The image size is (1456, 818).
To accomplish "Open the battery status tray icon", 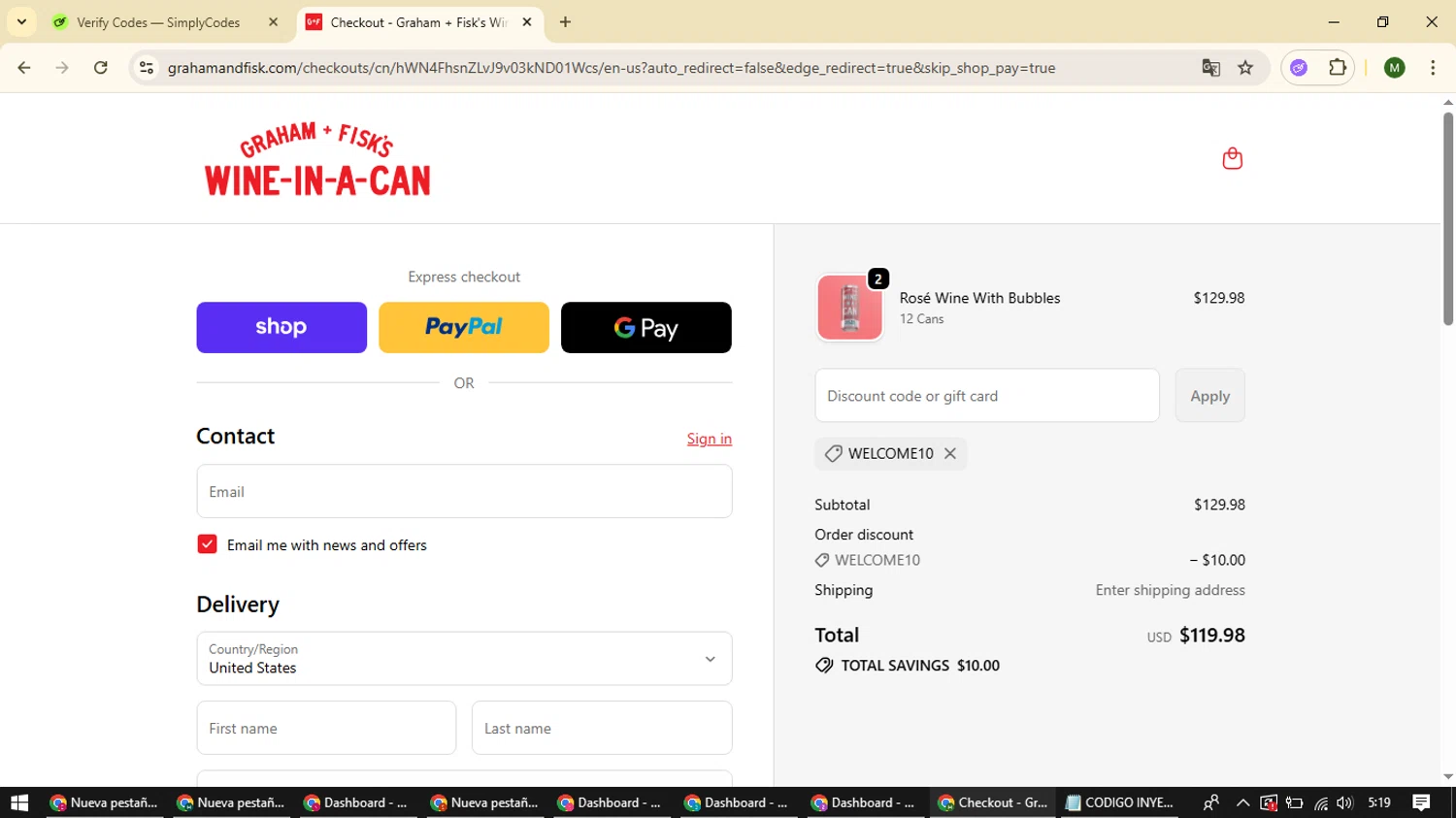I will coord(1294,802).
